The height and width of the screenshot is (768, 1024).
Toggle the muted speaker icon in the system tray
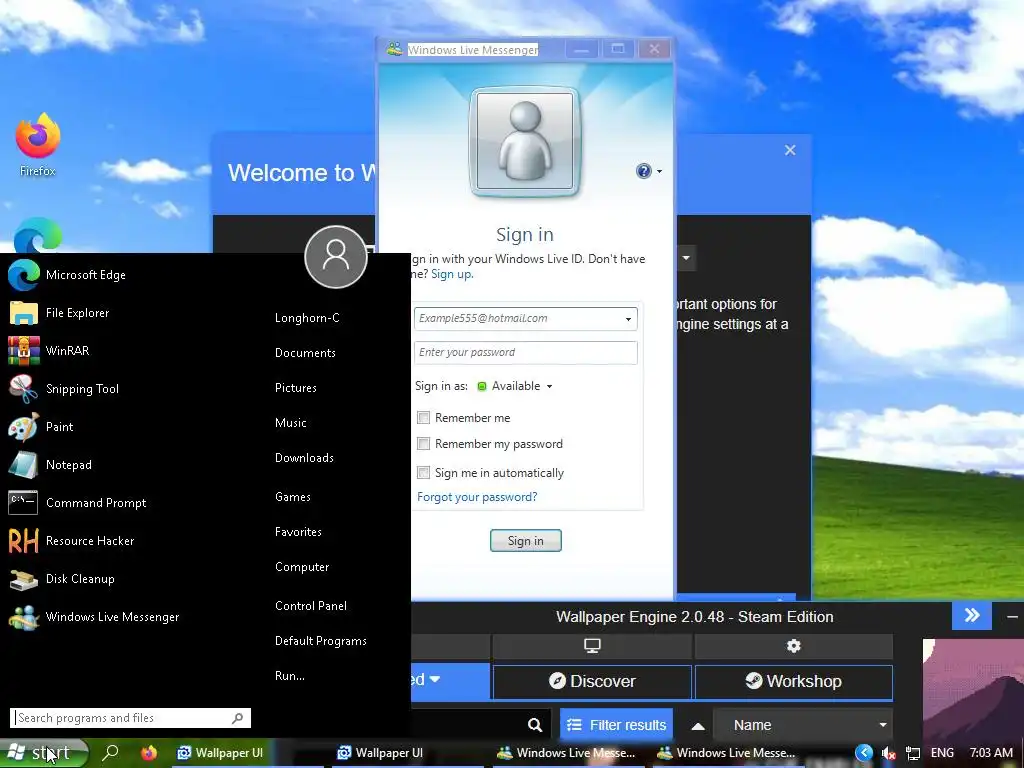point(888,753)
